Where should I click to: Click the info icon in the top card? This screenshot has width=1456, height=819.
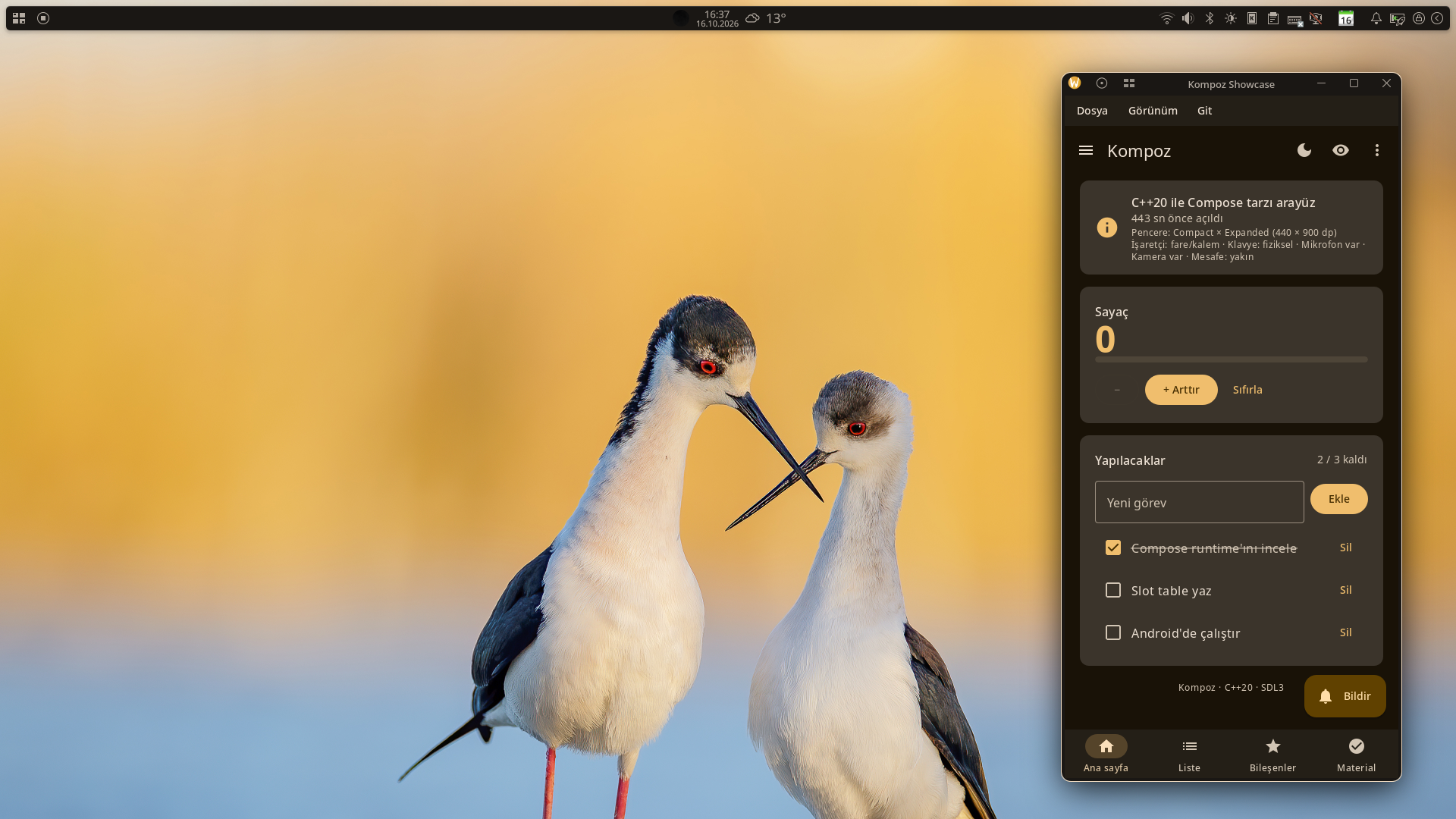click(1107, 227)
